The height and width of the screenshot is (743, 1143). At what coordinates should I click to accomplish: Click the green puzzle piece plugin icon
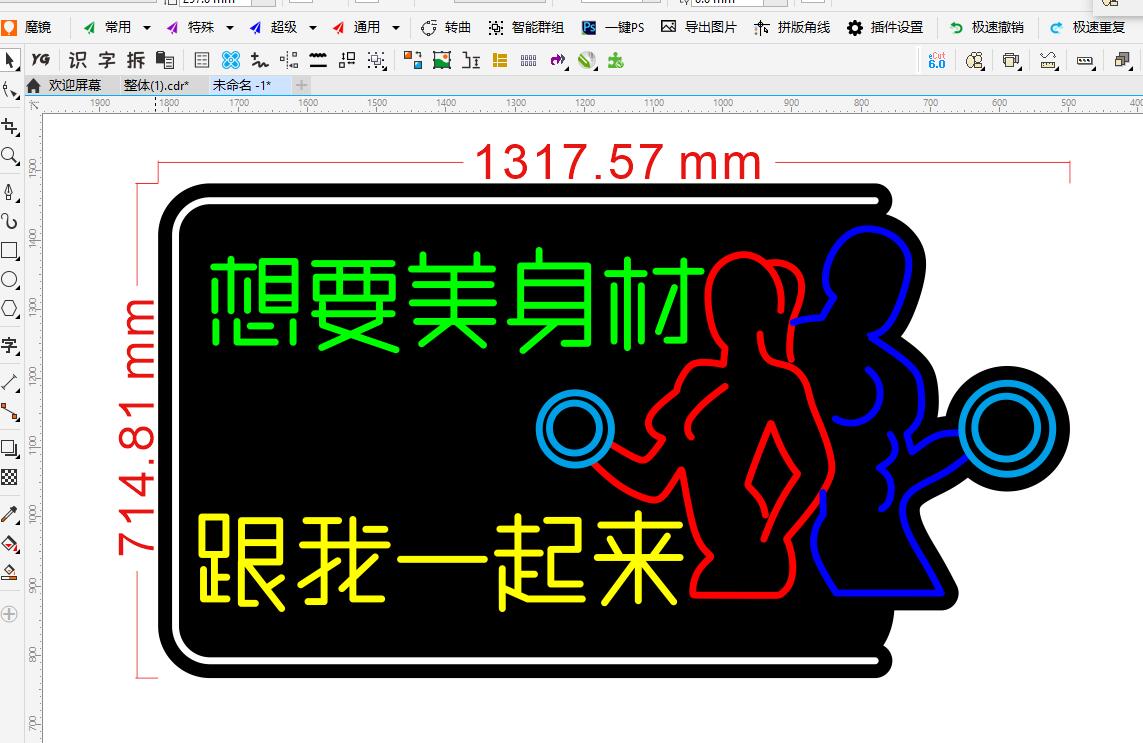pyautogui.click(x=616, y=60)
